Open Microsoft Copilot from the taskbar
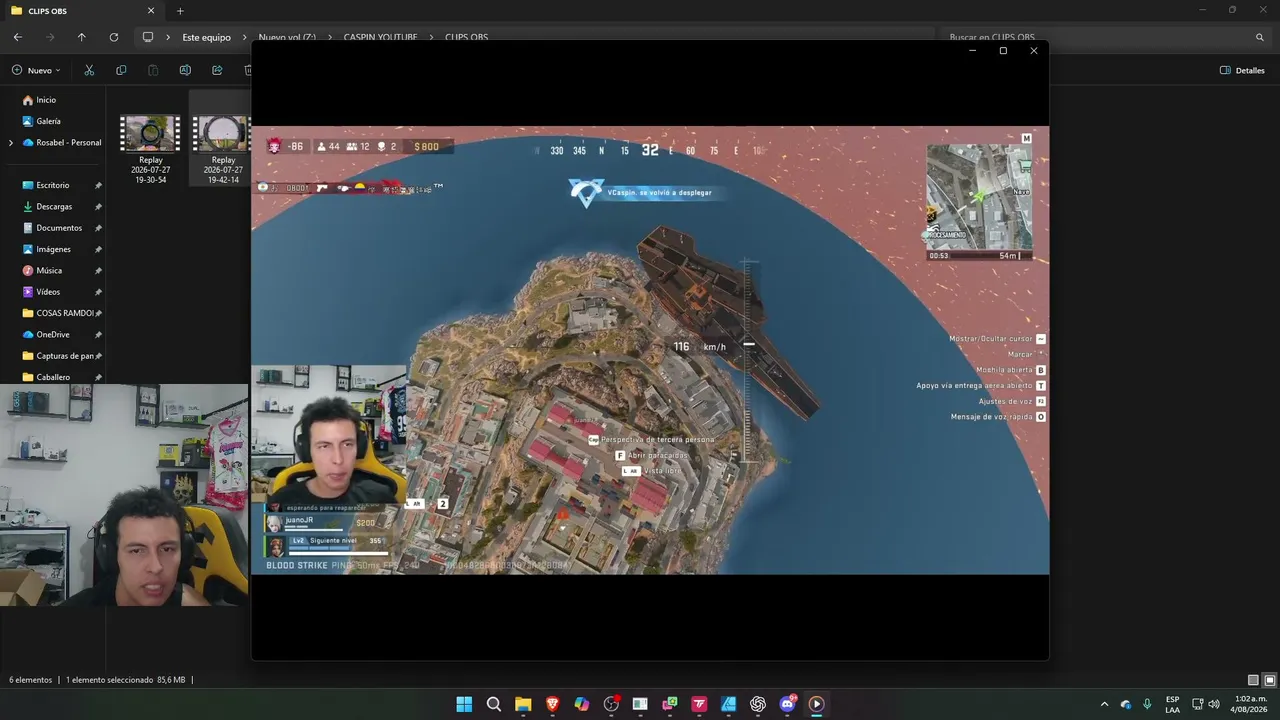This screenshot has width=1280, height=720. pyautogui.click(x=582, y=704)
